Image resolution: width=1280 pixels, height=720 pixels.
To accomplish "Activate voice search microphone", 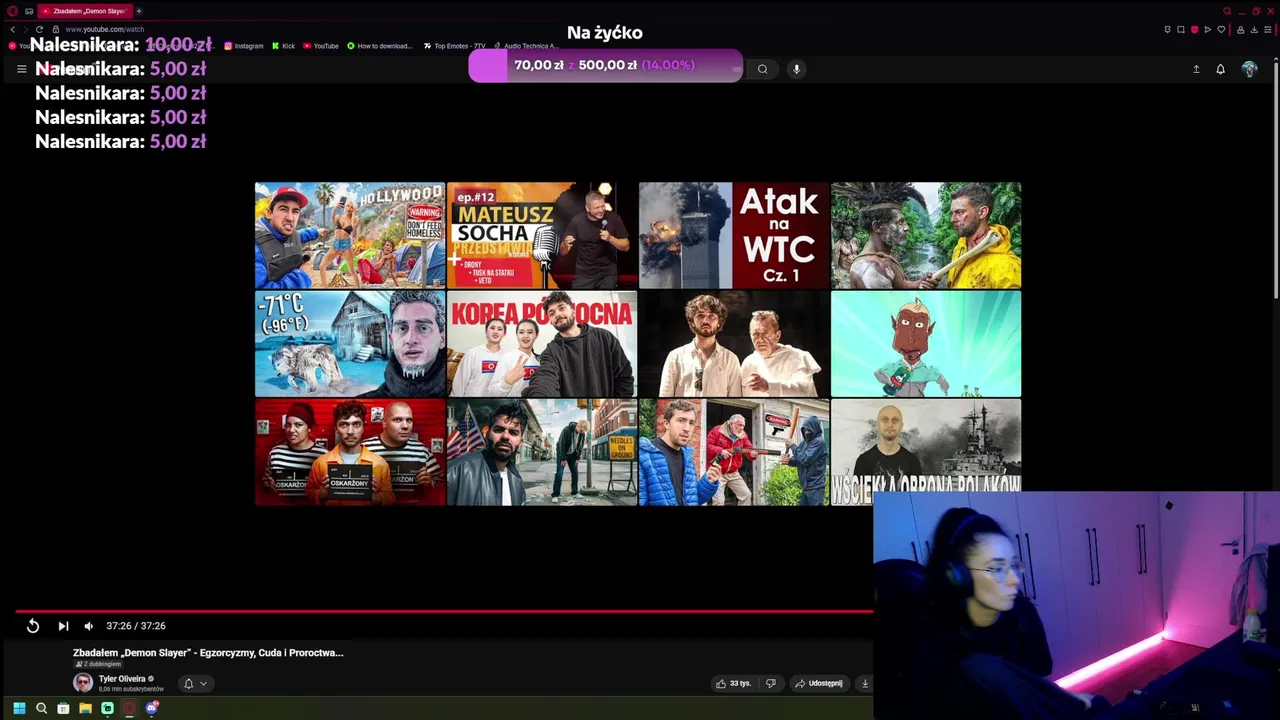I will tap(797, 69).
